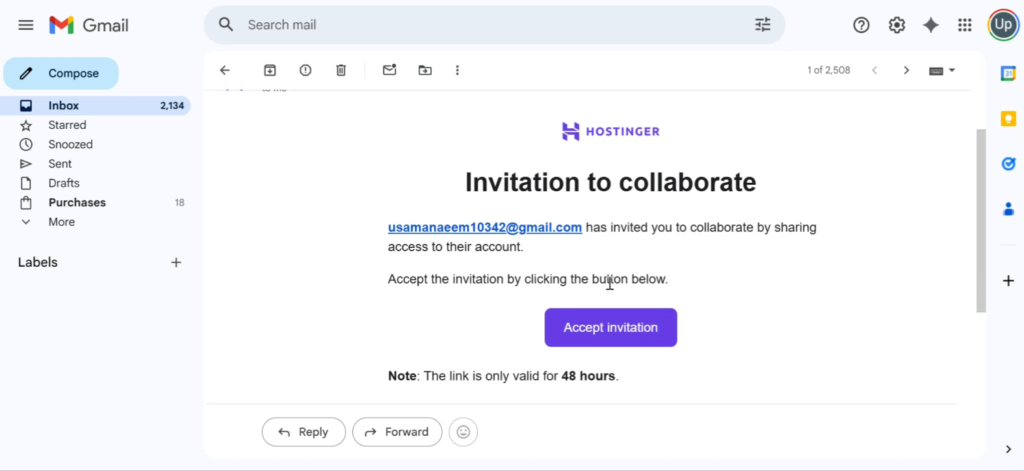Image resolution: width=1024 pixels, height=471 pixels.
Task: Open the more actions three-dot menu
Action: 458,70
